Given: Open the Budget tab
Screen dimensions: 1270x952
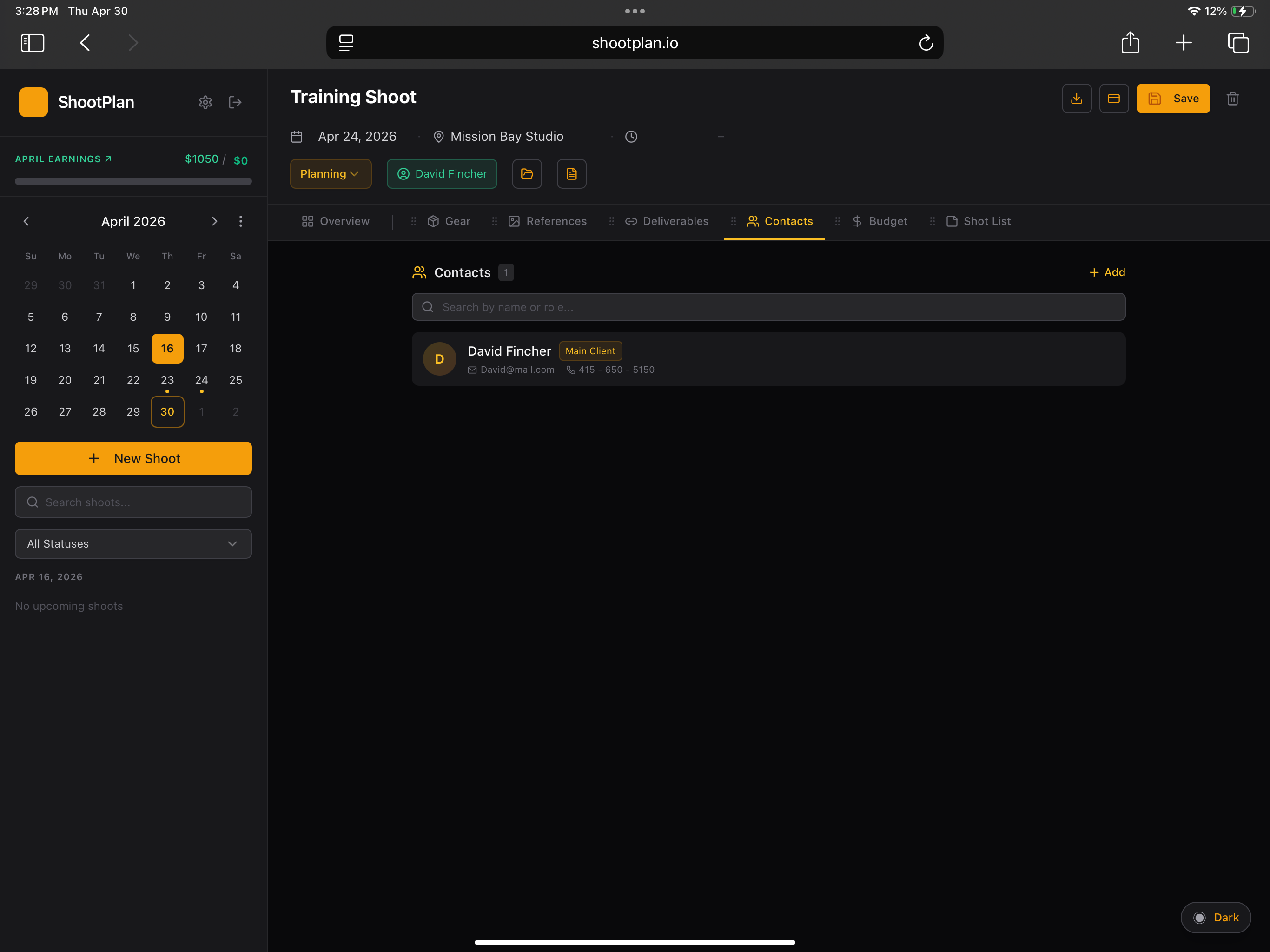Looking at the screenshot, I should tap(880, 222).
